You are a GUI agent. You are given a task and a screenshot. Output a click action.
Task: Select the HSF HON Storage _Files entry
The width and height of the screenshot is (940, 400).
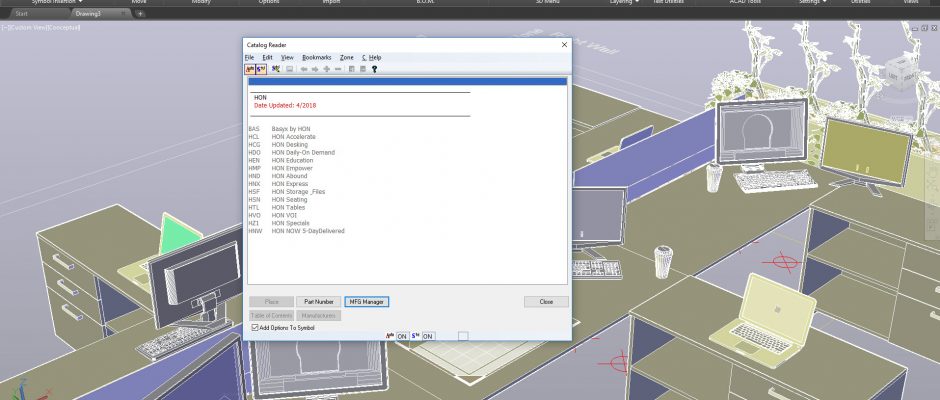(287, 191)
